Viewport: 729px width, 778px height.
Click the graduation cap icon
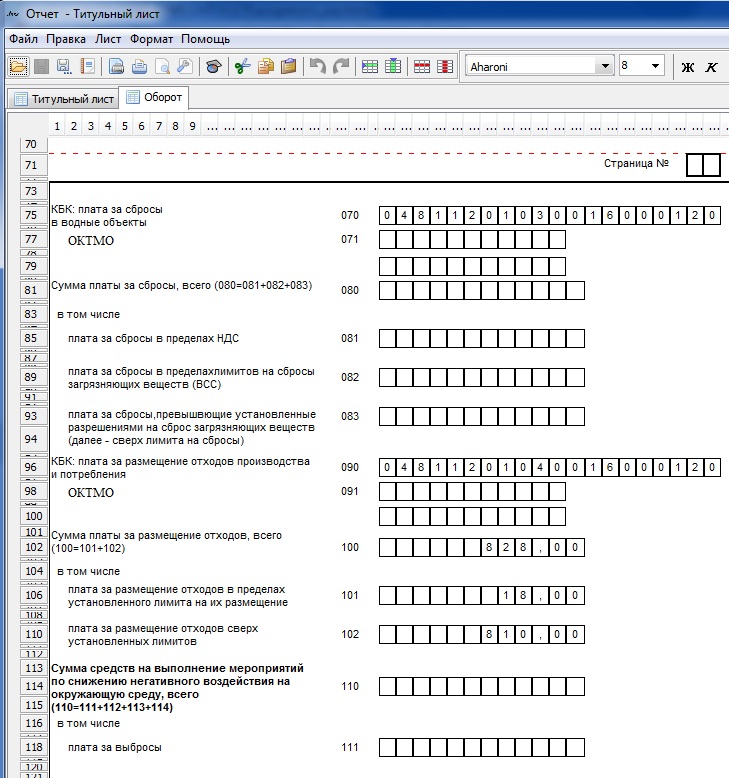point(213,66)
